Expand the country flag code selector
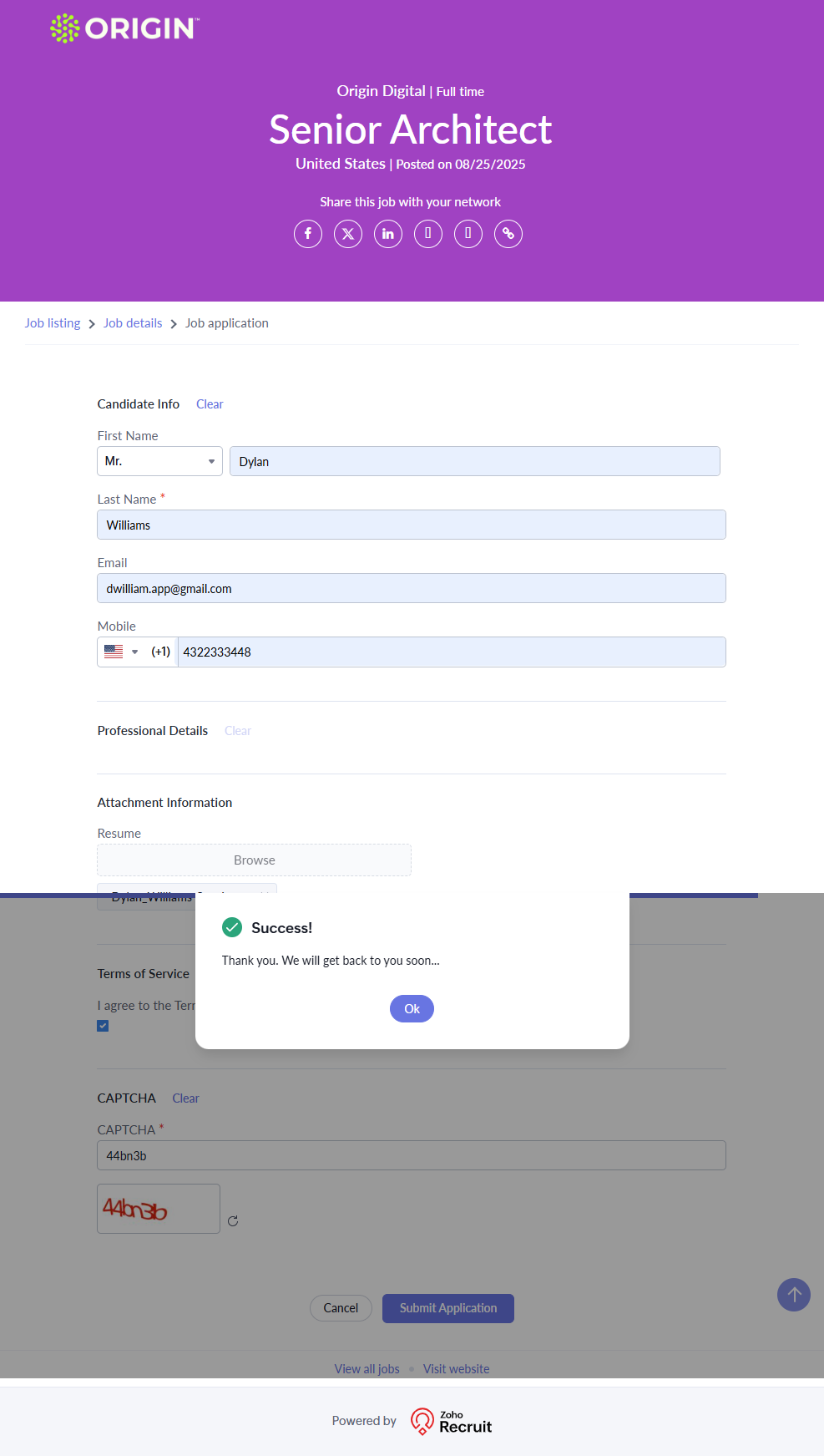Viewport: 824px width, 1456px height. coord(122,652)
